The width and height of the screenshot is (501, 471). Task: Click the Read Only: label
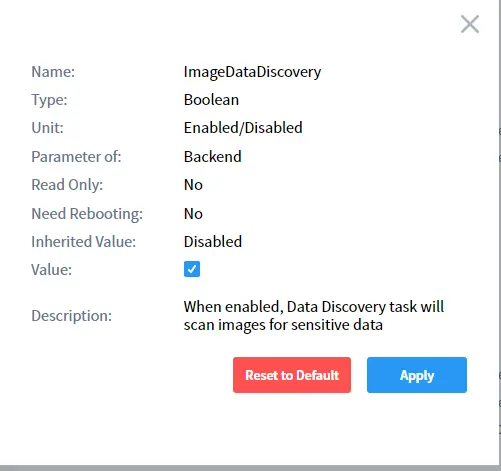coord(67,185)
